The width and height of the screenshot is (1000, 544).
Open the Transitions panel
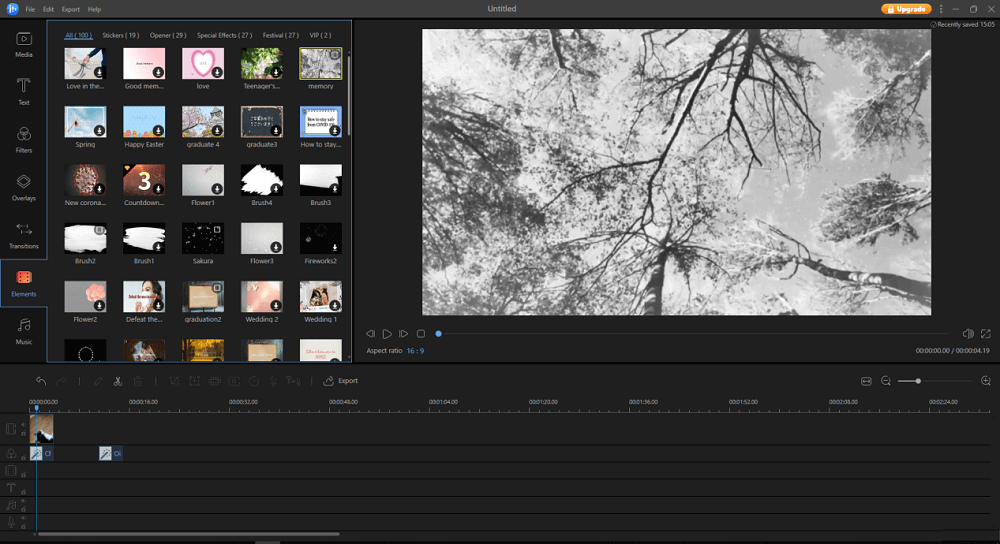(x=23, y=235)
